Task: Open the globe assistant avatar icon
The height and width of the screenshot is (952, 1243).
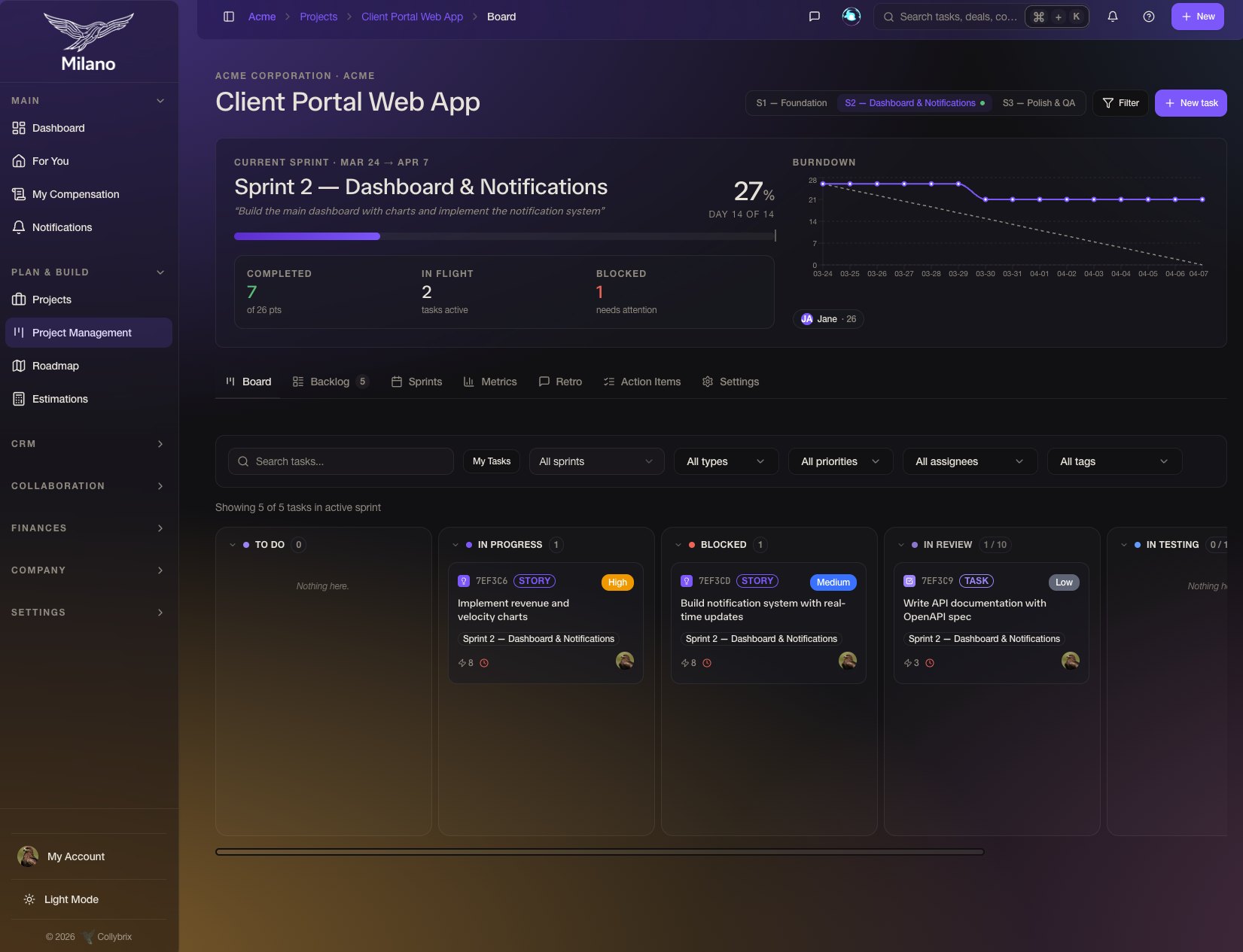Action: click(851, 16)
